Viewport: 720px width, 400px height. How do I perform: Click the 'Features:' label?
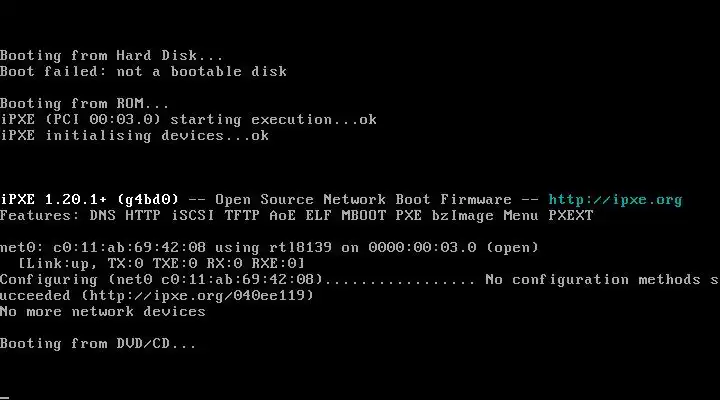(x=40, y=216)
